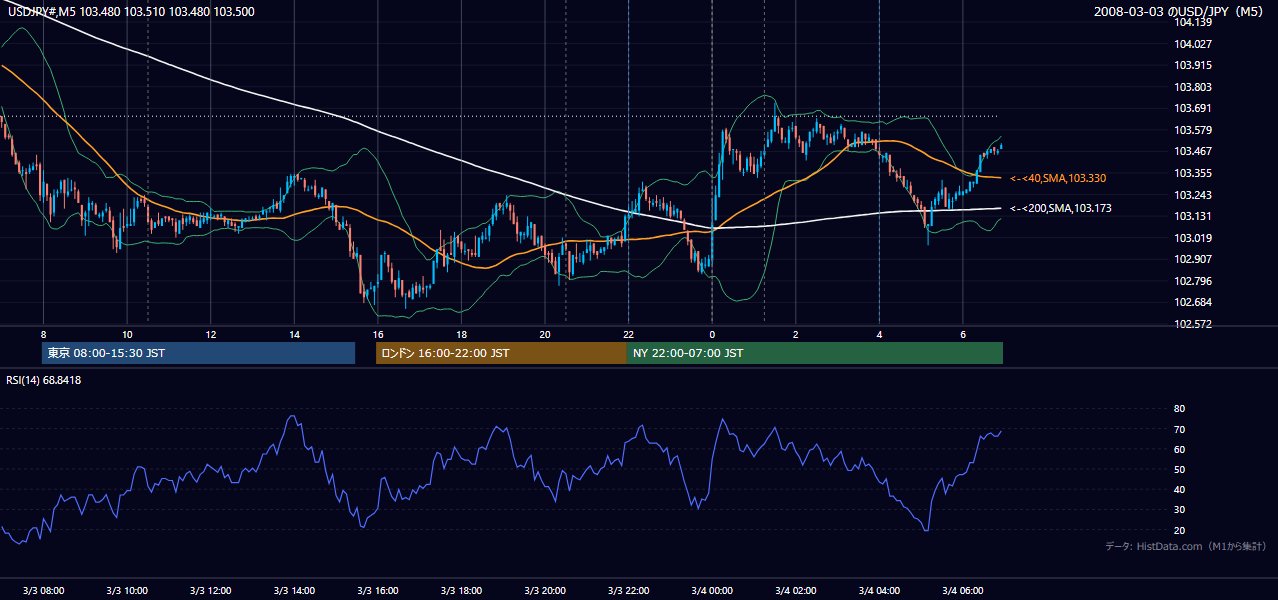Viewport: 1278px width, 600px height.
Task: Click hour tick '18' under the price chart
Action: (461, 334)
